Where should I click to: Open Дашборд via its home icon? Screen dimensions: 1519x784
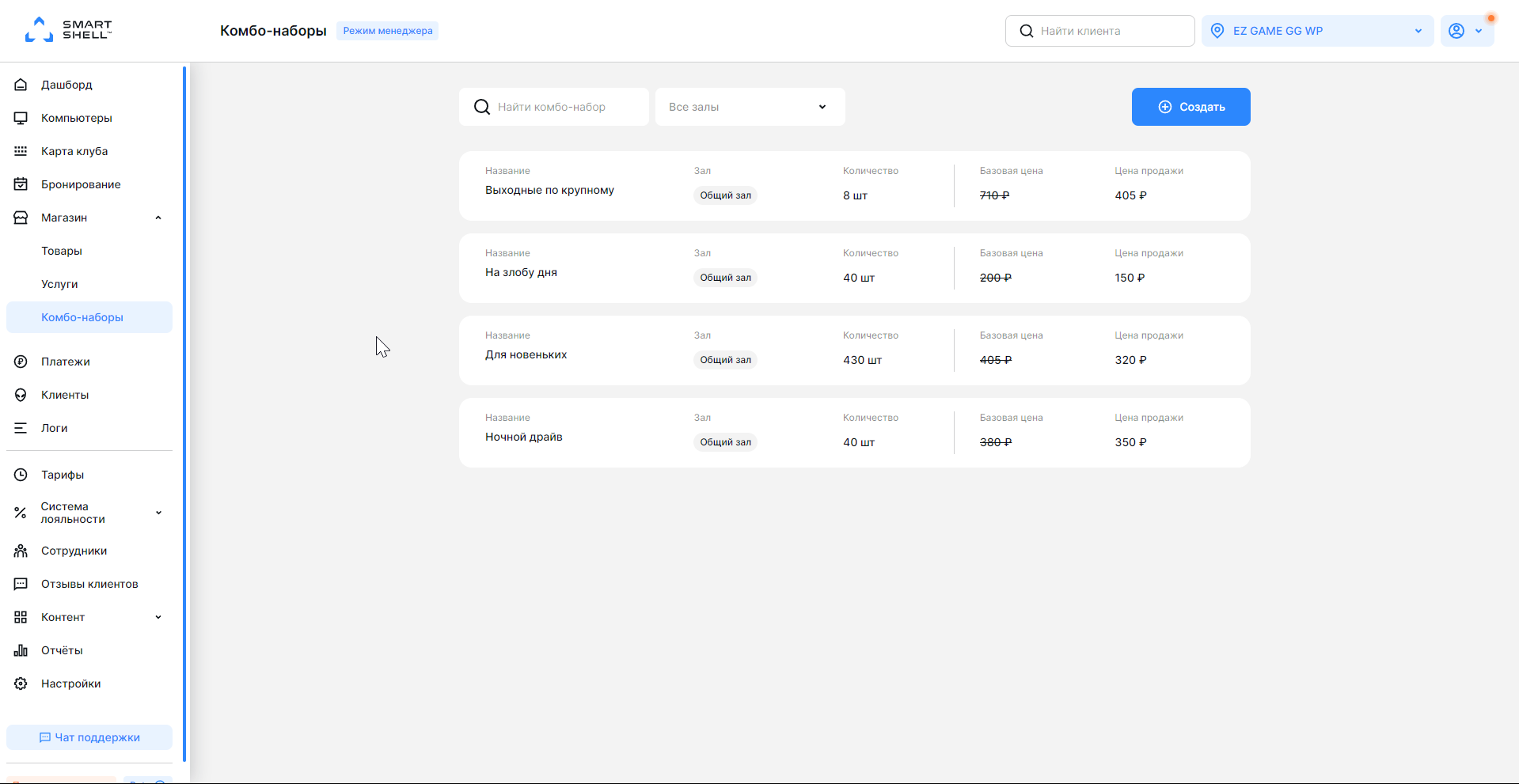click(x=21, y=85)
